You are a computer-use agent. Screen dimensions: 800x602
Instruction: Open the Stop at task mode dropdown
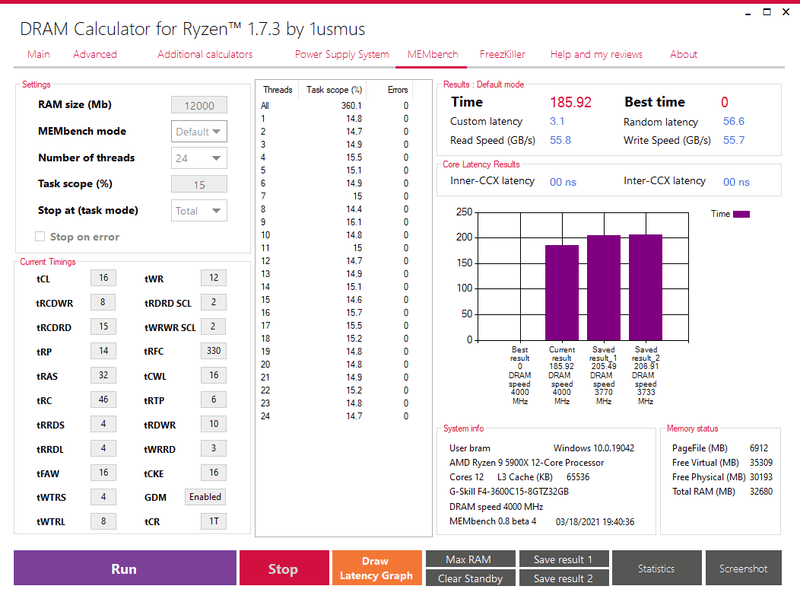pos(199,211)
